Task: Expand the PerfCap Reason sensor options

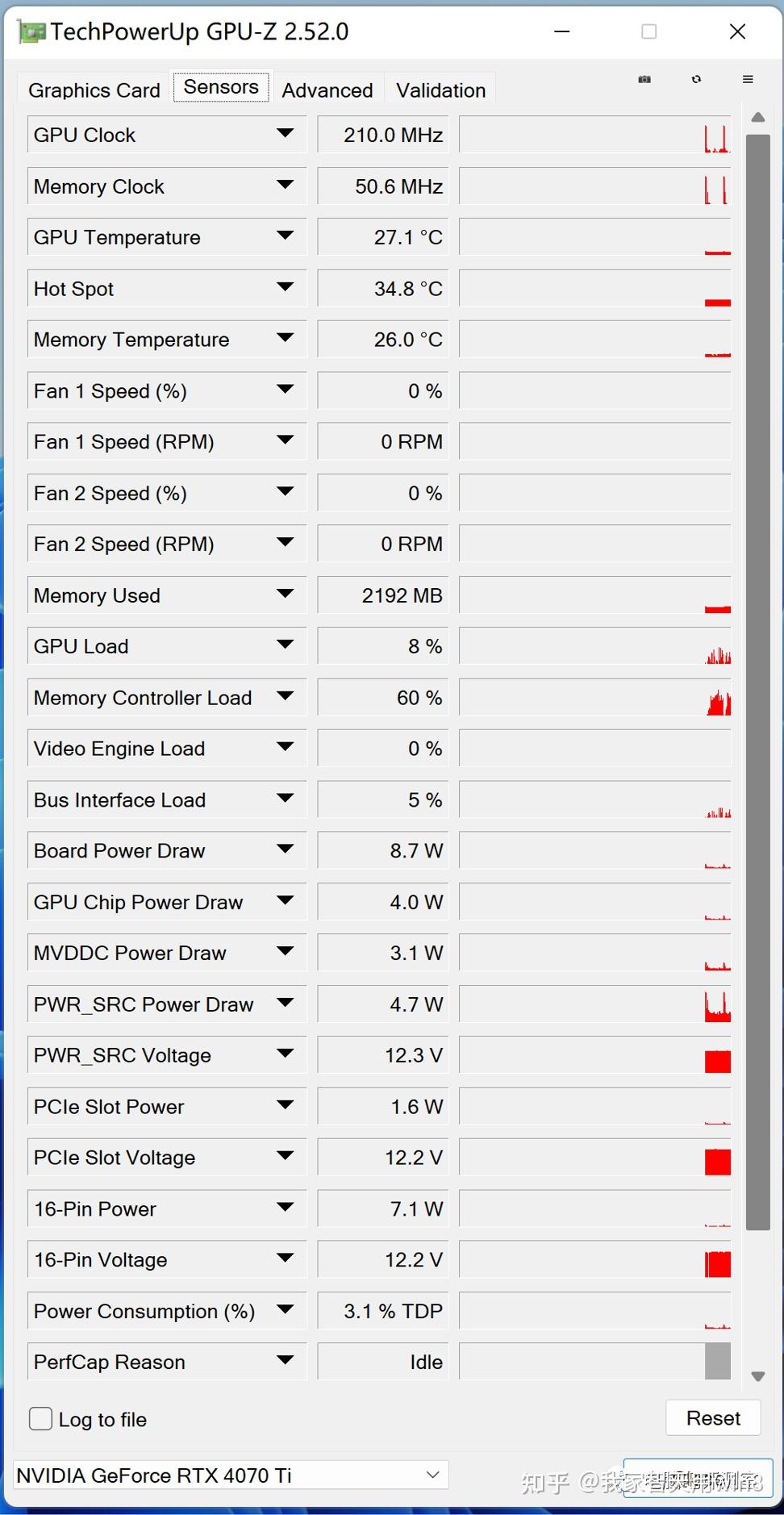Action: click(x=285, y=1361)
